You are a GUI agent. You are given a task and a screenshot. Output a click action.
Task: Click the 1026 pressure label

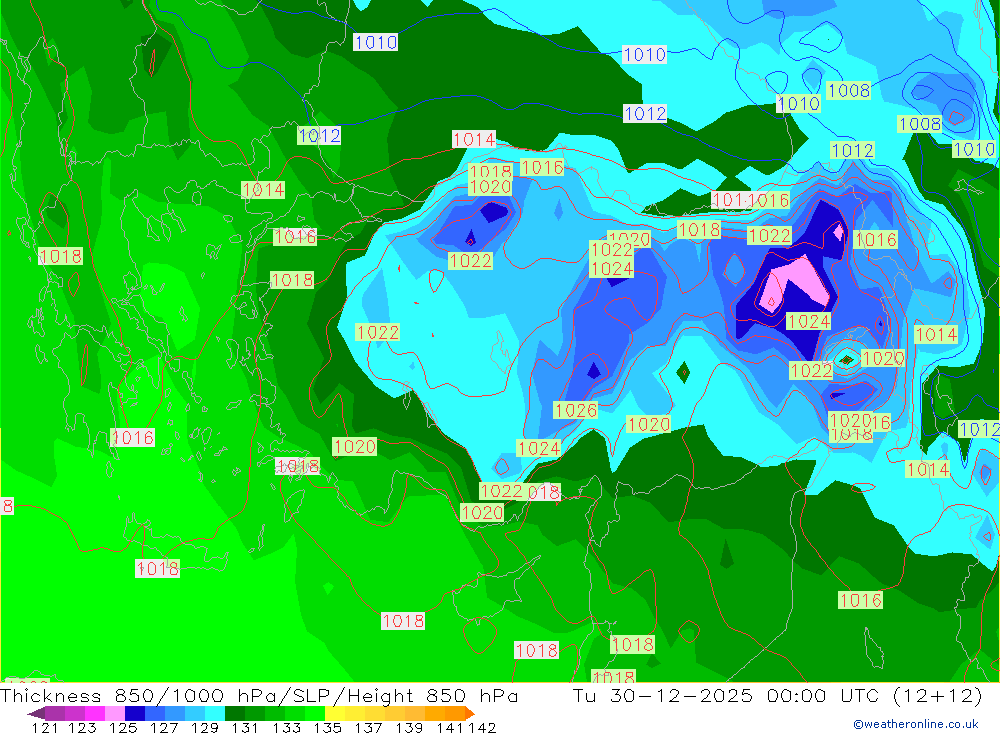(x=576, y=410)
